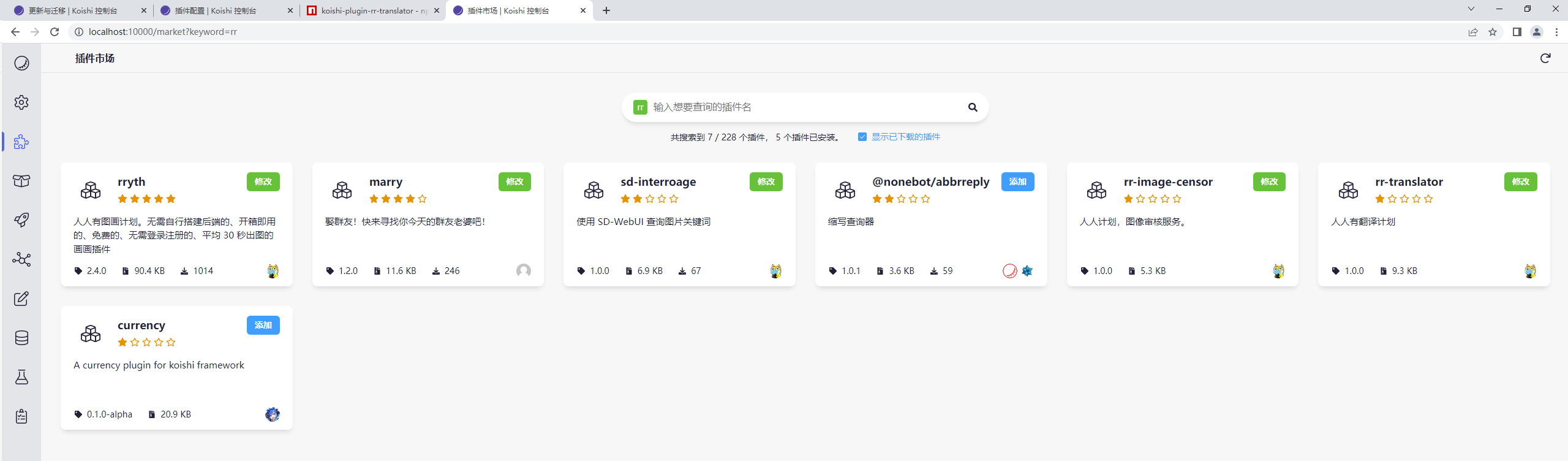This screenshot has width=1568, height=461.
Task: Open the rocket icon in sidebar
Action: [x=21, y=220]
